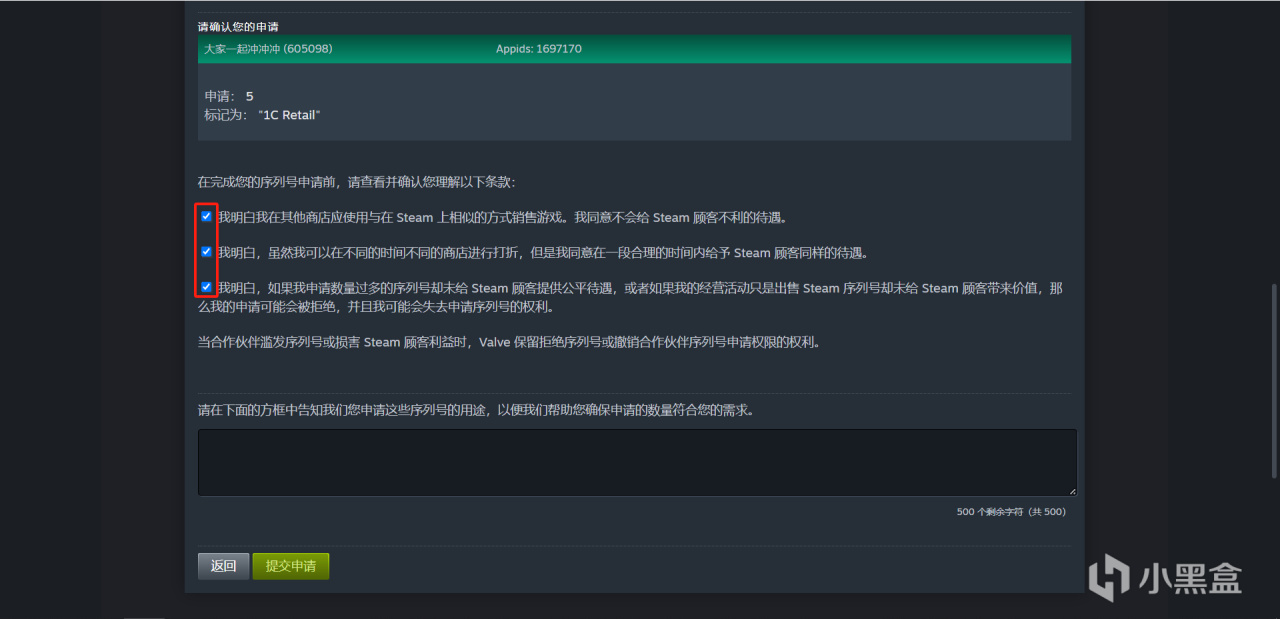This screenshot has width=1280, height=619.
Task: Uncheck the similar sales method agreement checkbox
Action: pos(206,216)
